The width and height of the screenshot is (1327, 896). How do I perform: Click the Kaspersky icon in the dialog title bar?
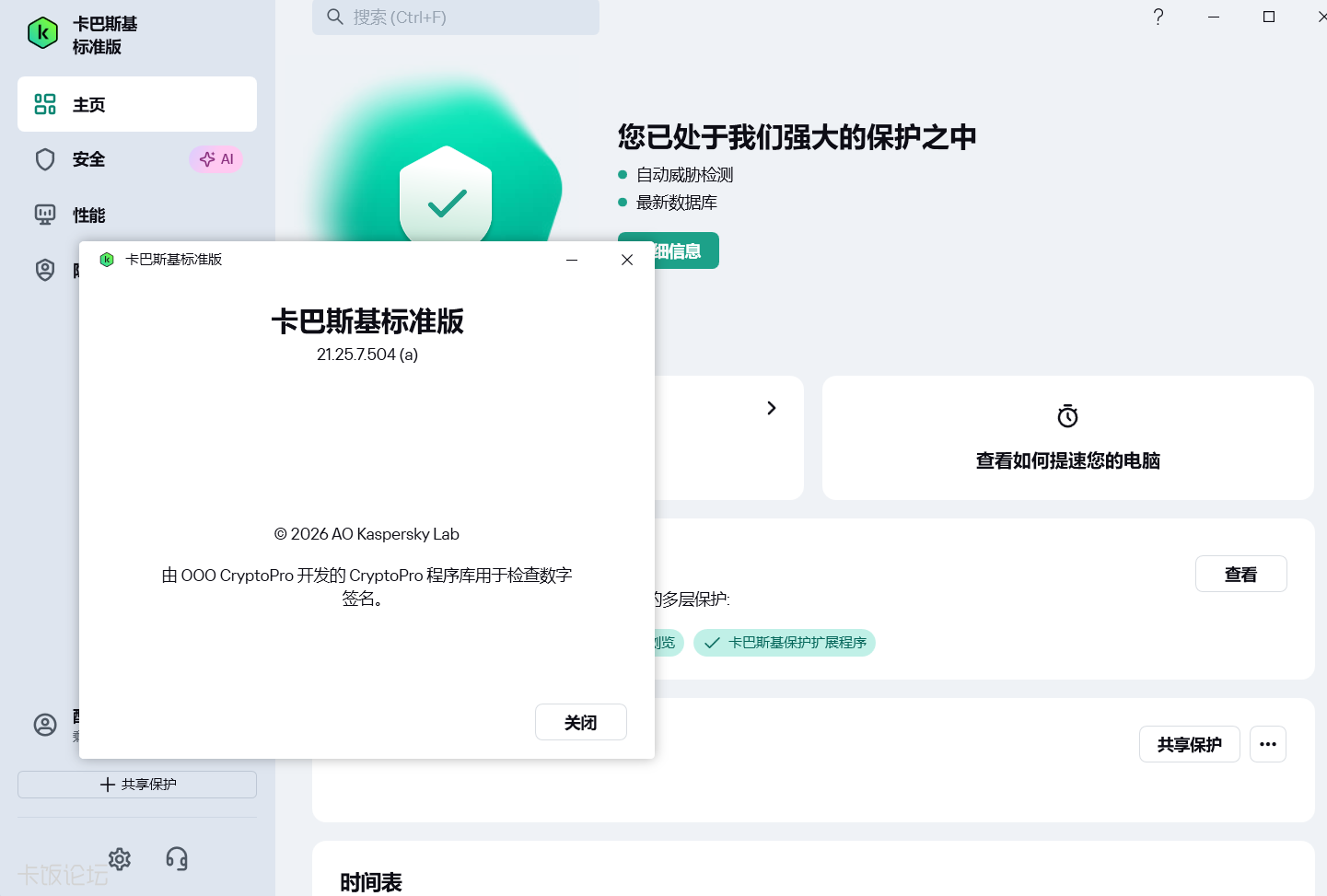[x=107, y=260]
